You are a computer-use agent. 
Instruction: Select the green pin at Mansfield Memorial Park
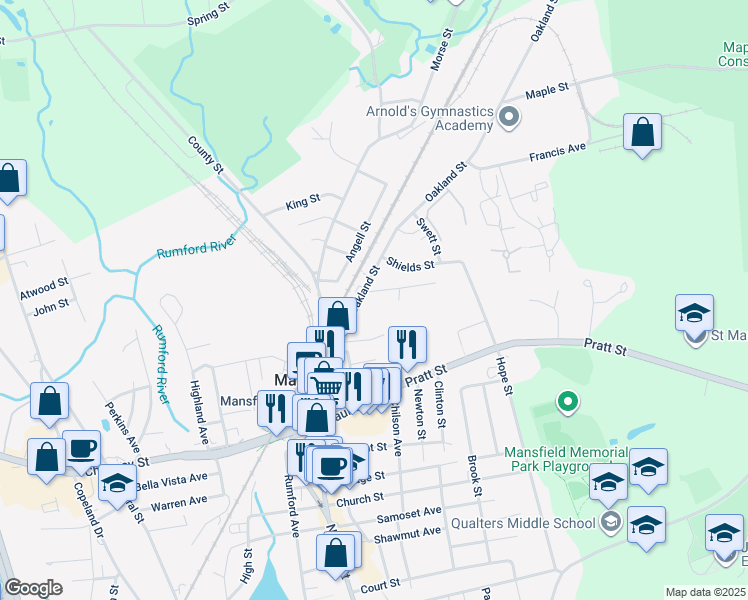coord(568,403)
